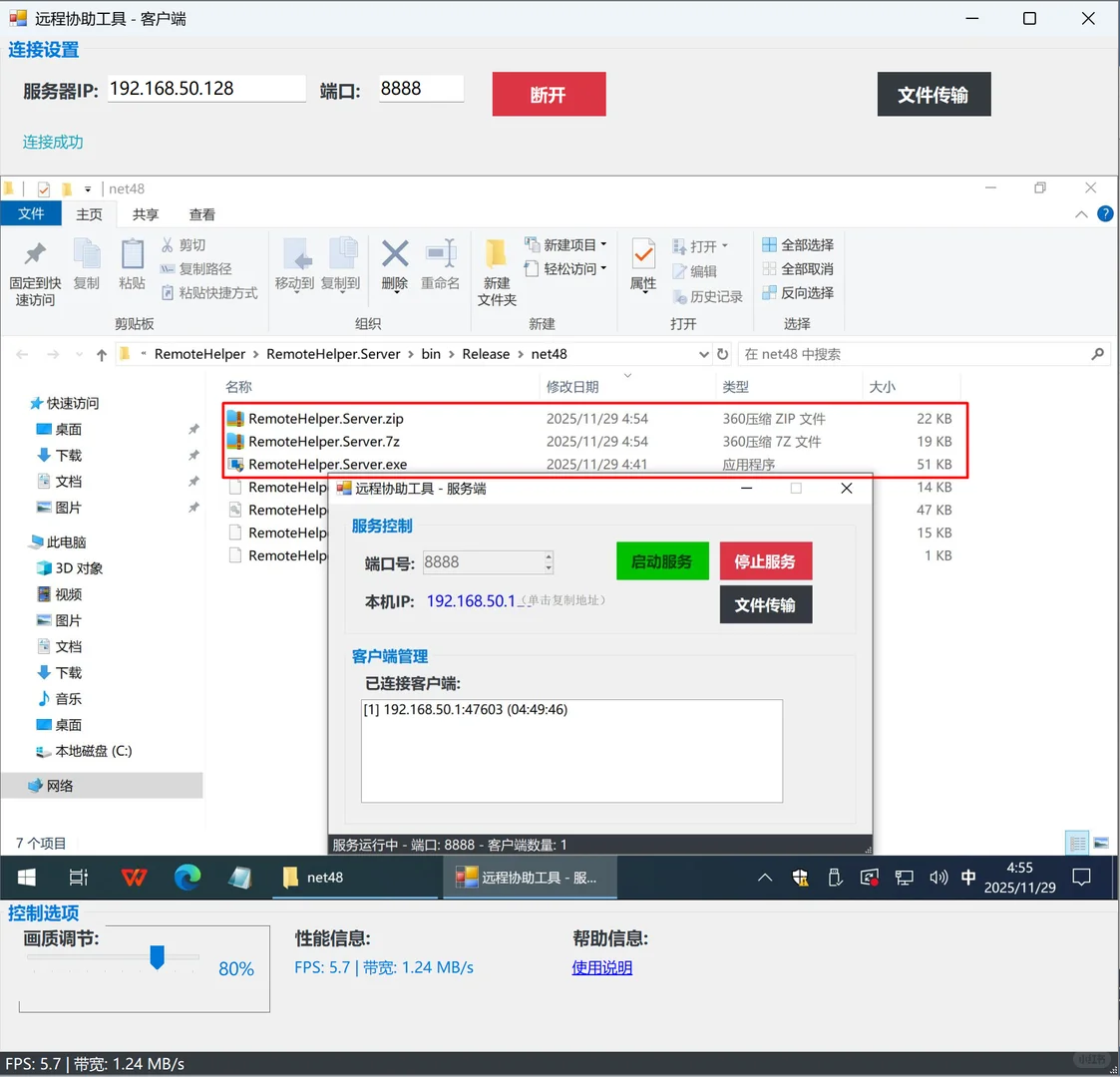Click the Properties checkmark icon
Image resolution: width=1120 pixels, height=1077 pixels.
(x=643, y=254)
